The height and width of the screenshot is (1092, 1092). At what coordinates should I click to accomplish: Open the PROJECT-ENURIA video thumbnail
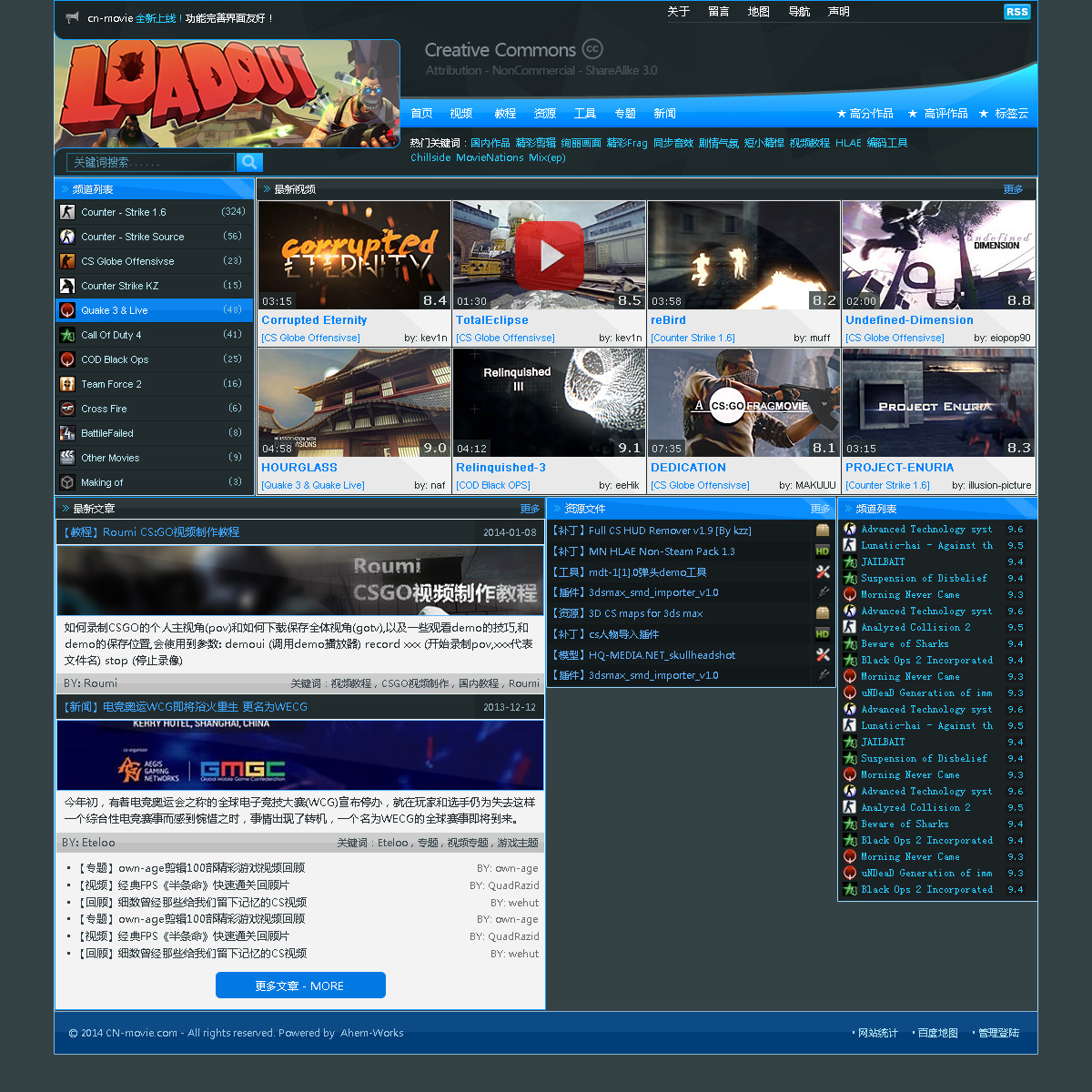click(938, 403)
